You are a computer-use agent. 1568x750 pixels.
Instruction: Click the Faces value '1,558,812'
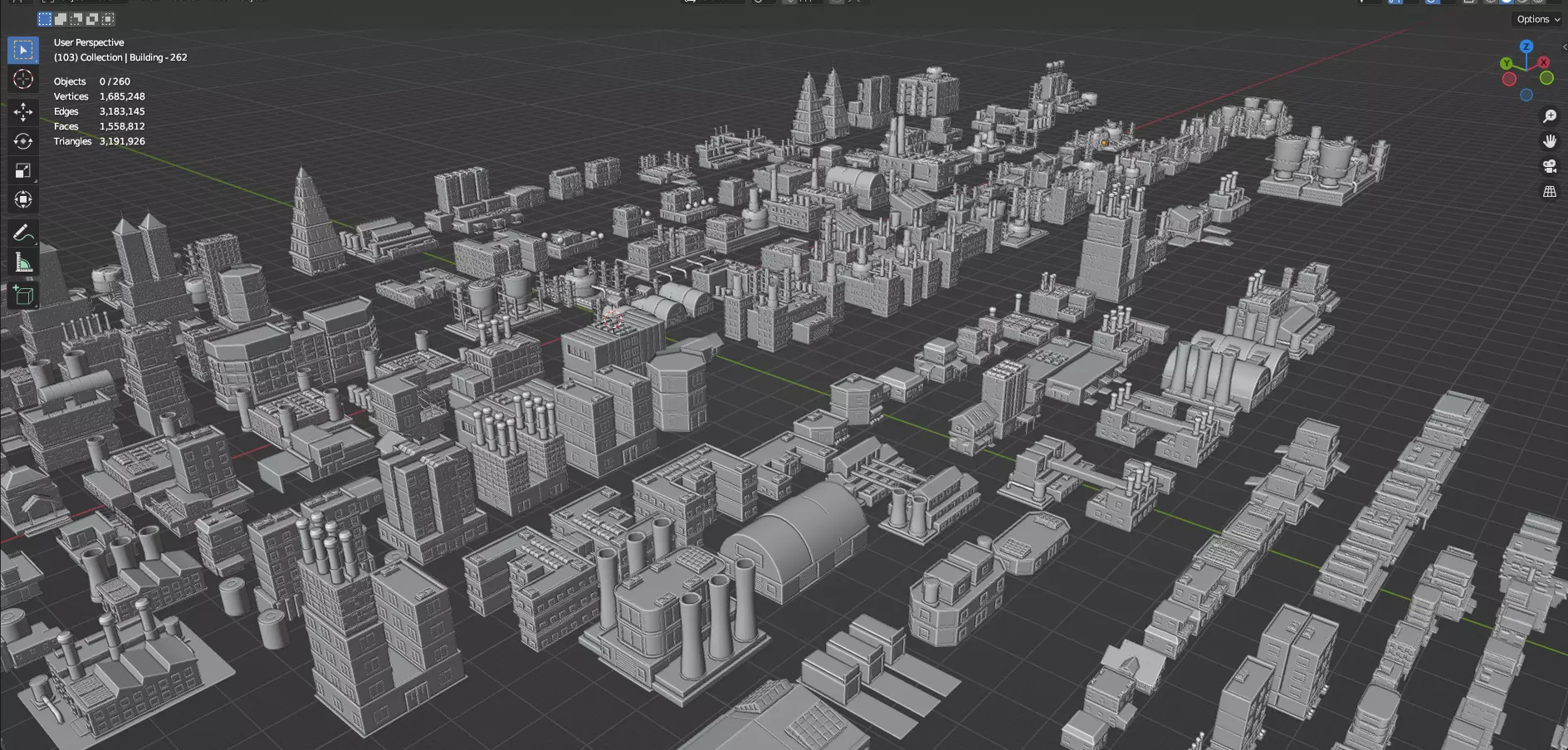pyautogui.click(x=122, y=126)
